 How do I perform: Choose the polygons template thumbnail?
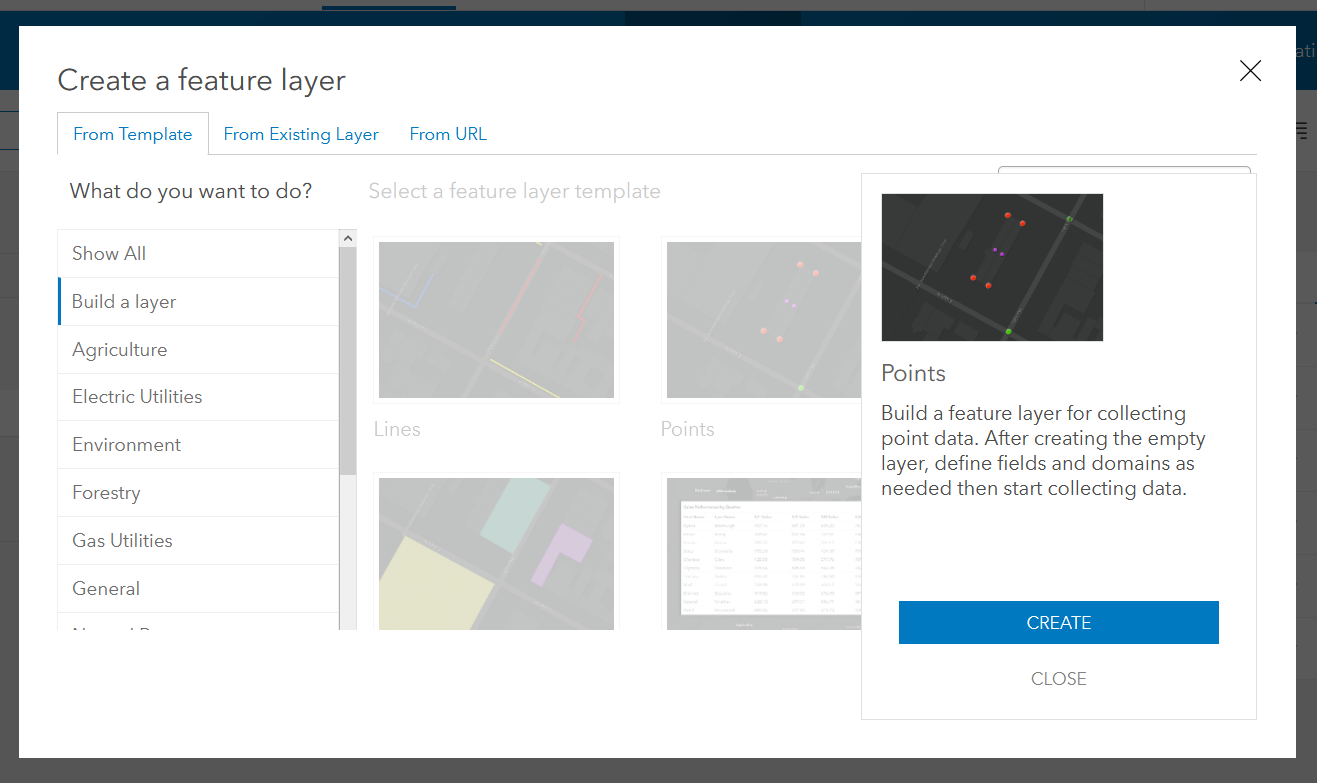(496, 553)
